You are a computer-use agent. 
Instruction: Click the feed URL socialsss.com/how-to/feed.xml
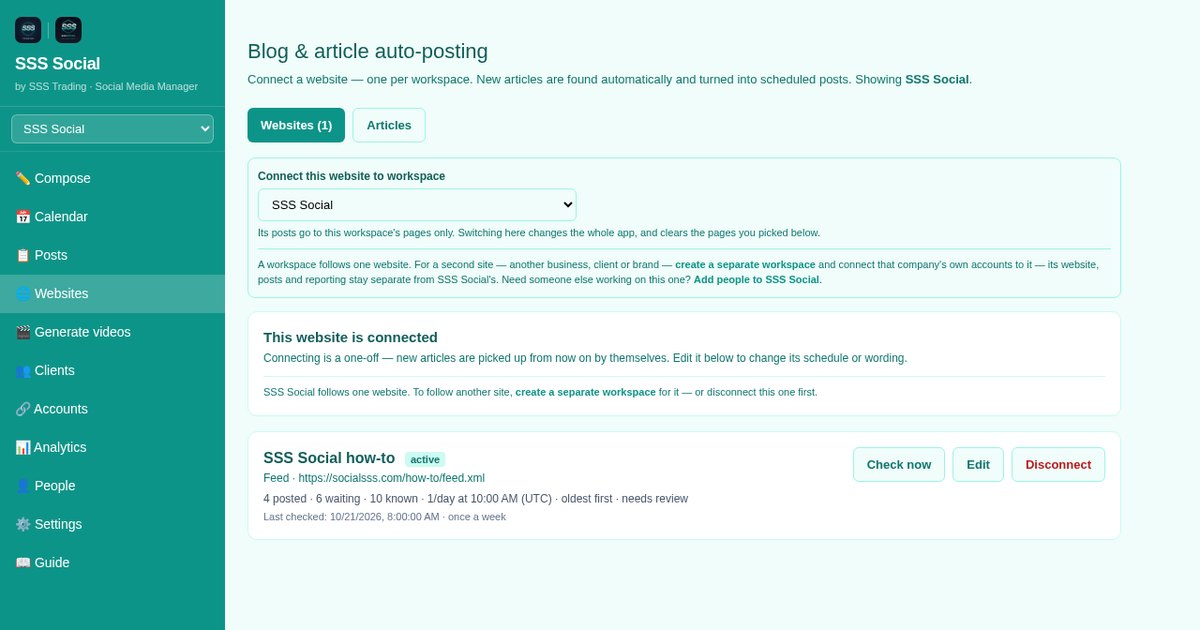coord(391,478)
